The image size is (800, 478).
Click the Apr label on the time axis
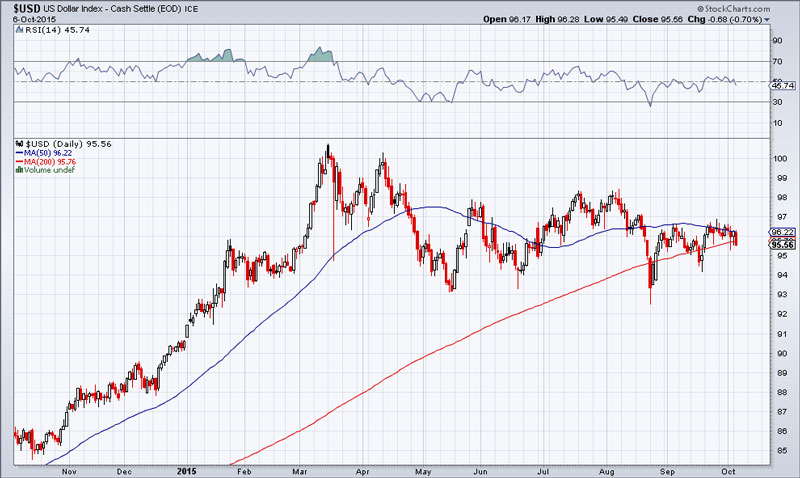pos(362,472)
